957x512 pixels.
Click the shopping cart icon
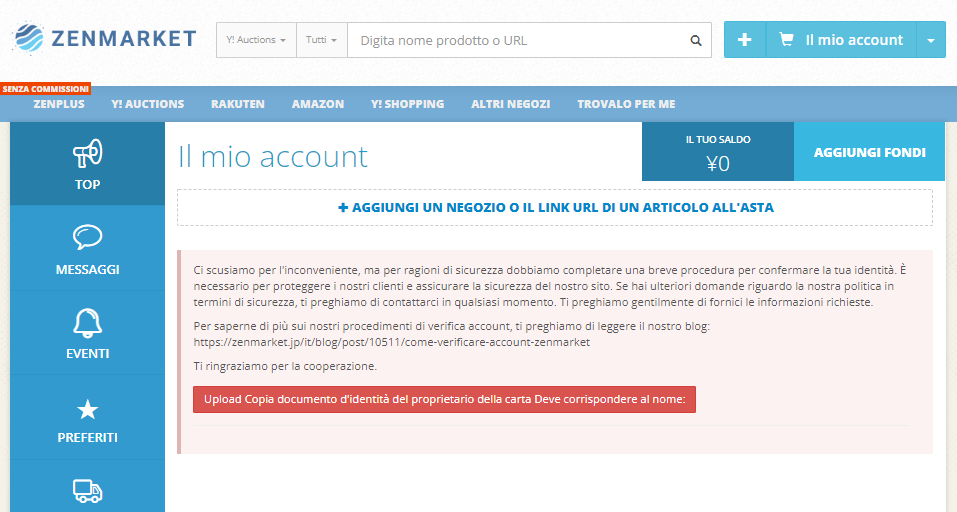(786, 40)
